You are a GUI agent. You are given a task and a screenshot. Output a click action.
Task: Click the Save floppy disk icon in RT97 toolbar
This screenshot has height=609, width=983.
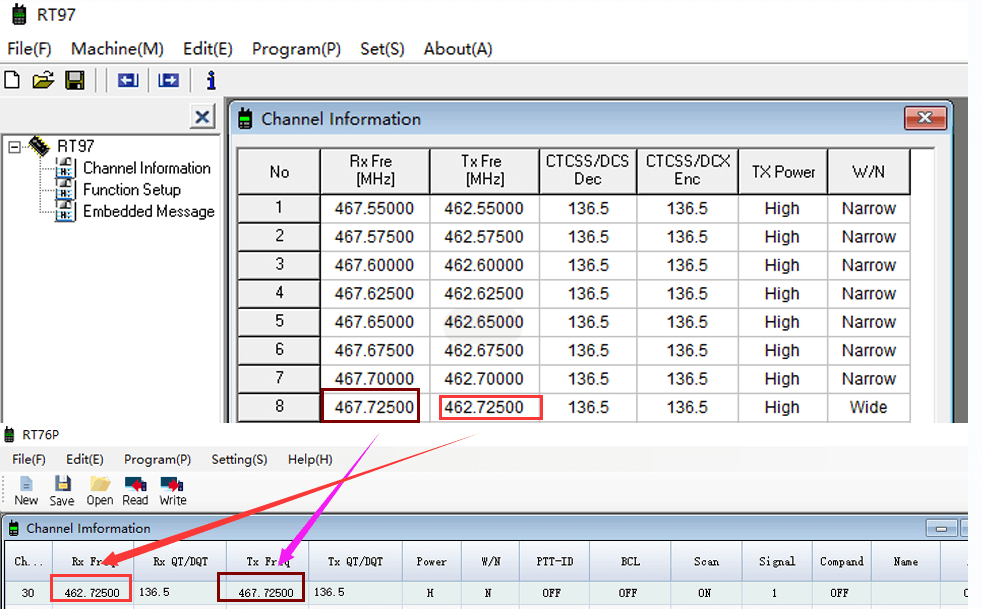pyautogui.click(x=75, y=80)
